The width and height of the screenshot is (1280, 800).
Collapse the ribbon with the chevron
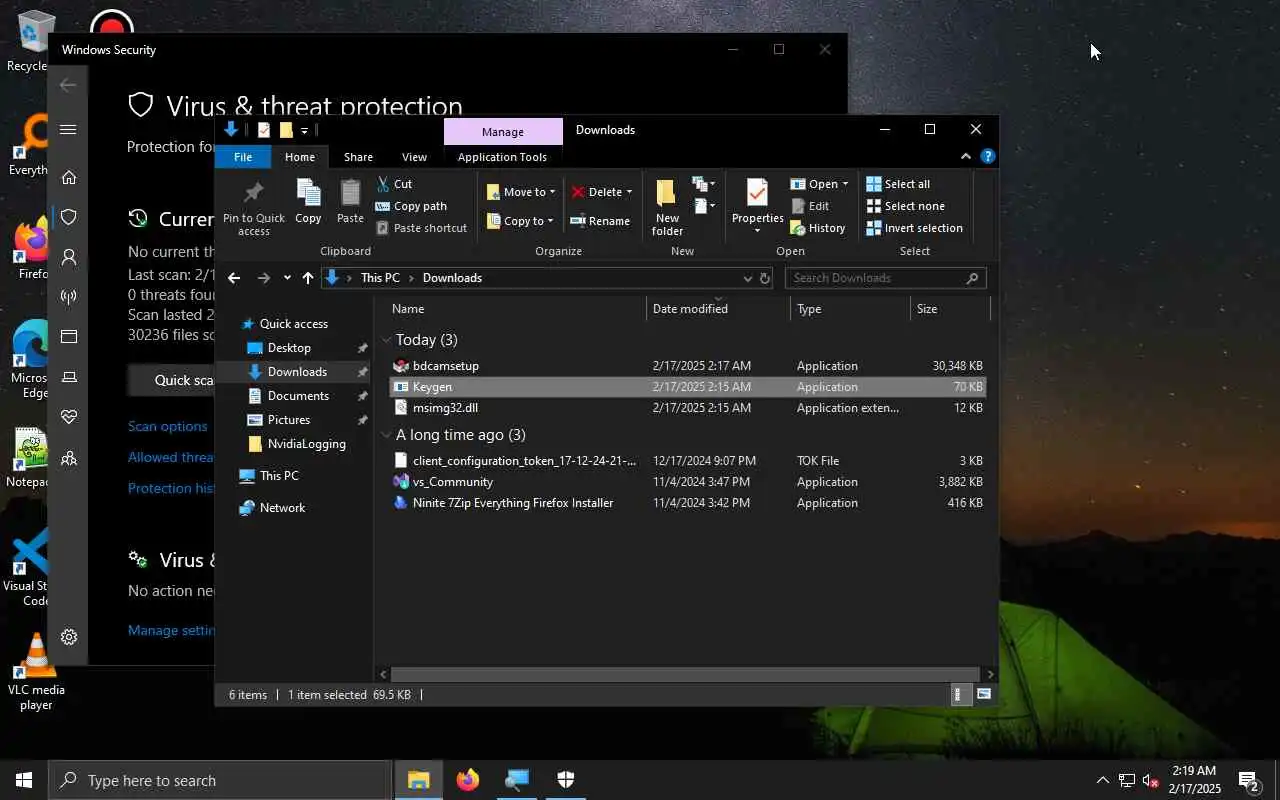[965, 157]
